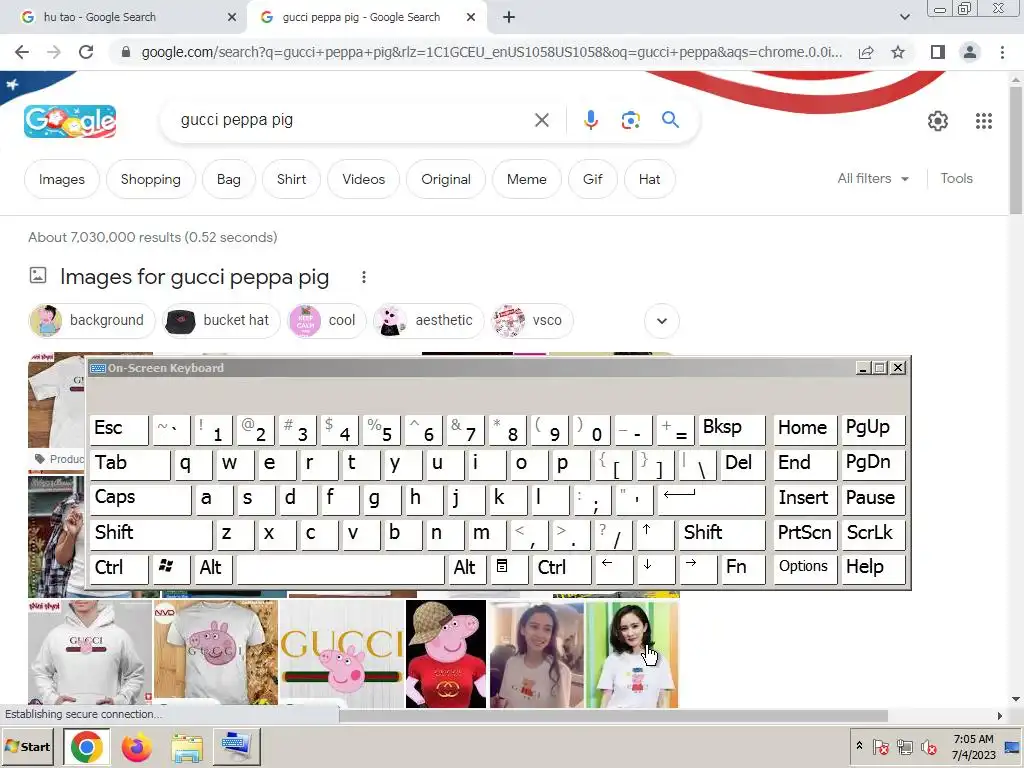Toggle right Shift key on keyboard
1024x768 pixels.
722,534
